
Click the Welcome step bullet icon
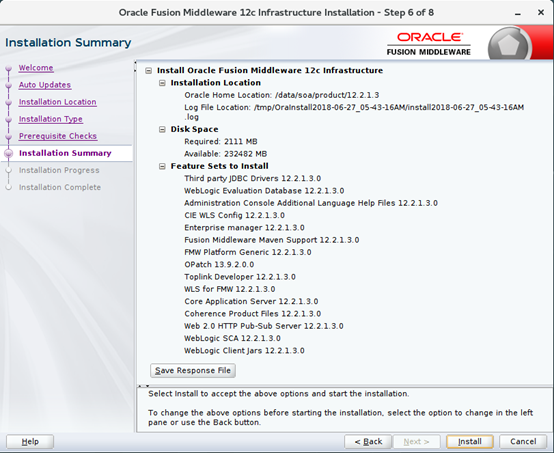tap(9, 69)
